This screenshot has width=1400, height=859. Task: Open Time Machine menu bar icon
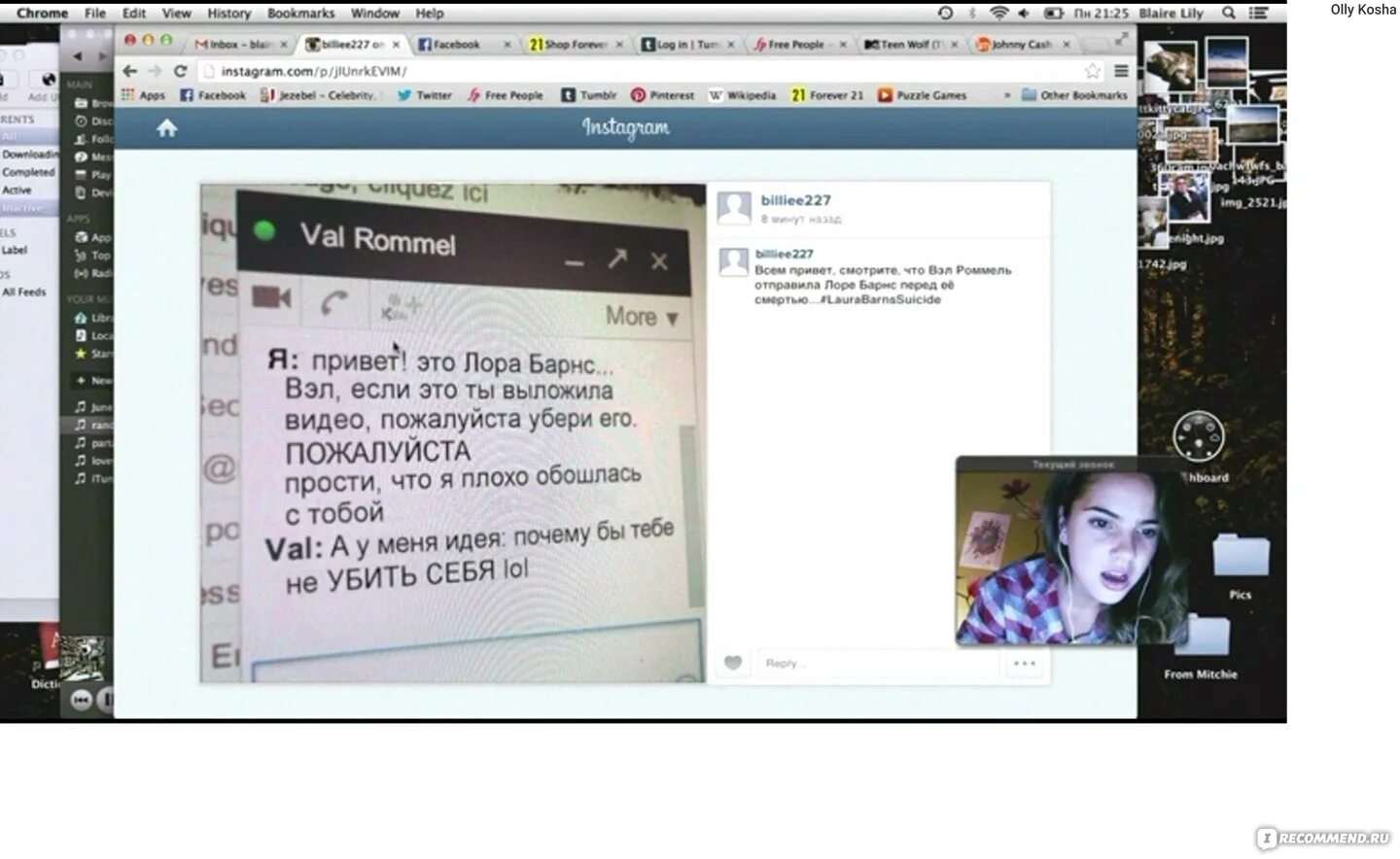click(x=945, y=13)
